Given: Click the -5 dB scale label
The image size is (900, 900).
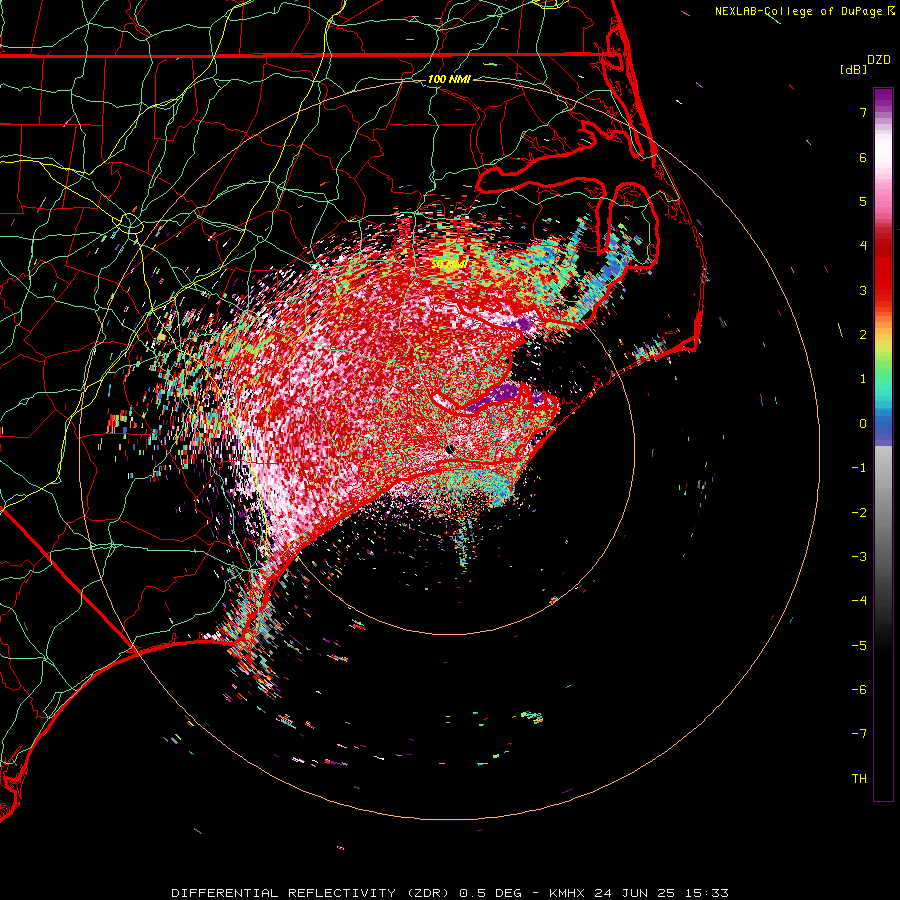Looking at the screenshot, I should tap(859, 646).
